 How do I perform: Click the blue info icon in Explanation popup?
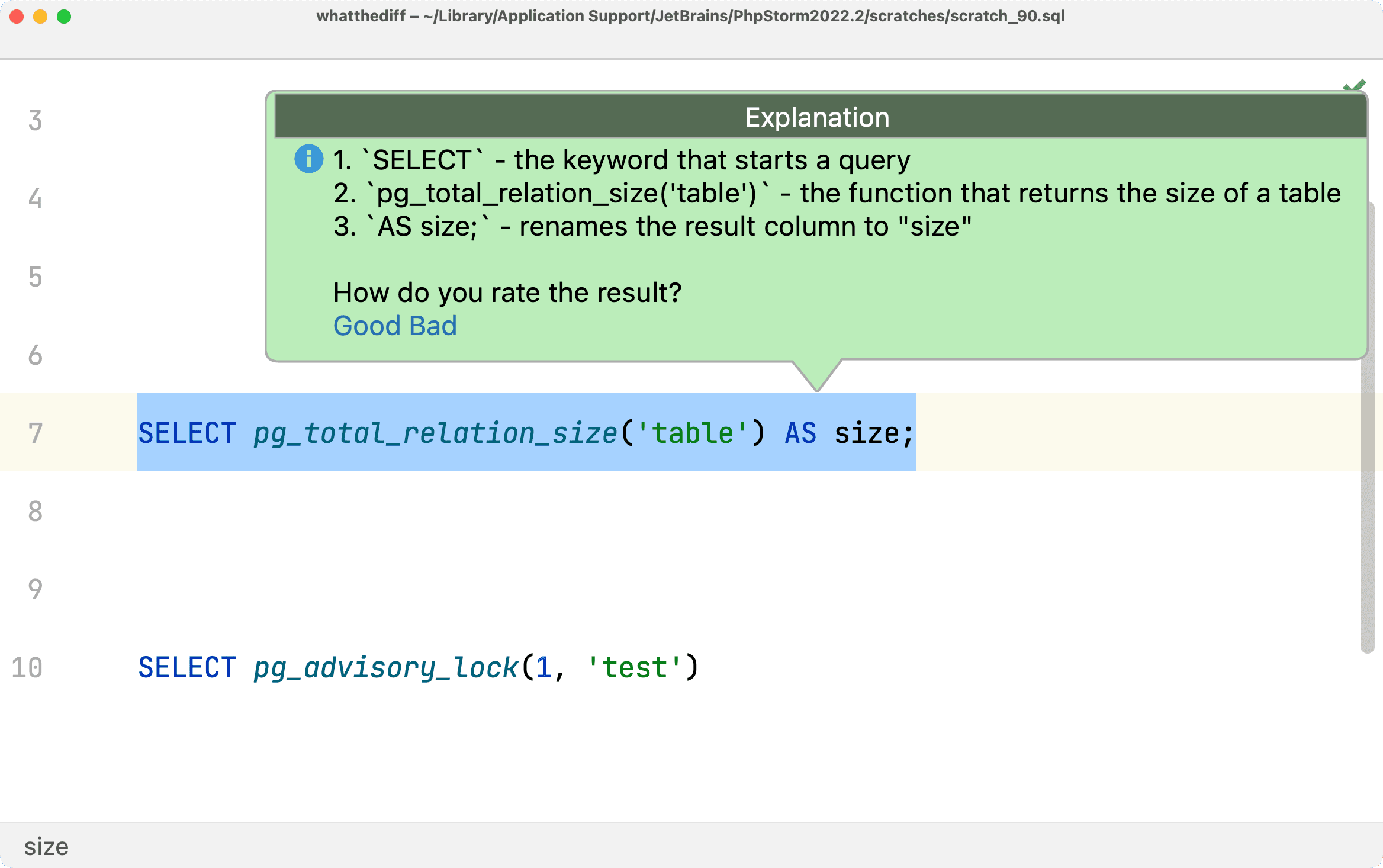click(308, 159)
